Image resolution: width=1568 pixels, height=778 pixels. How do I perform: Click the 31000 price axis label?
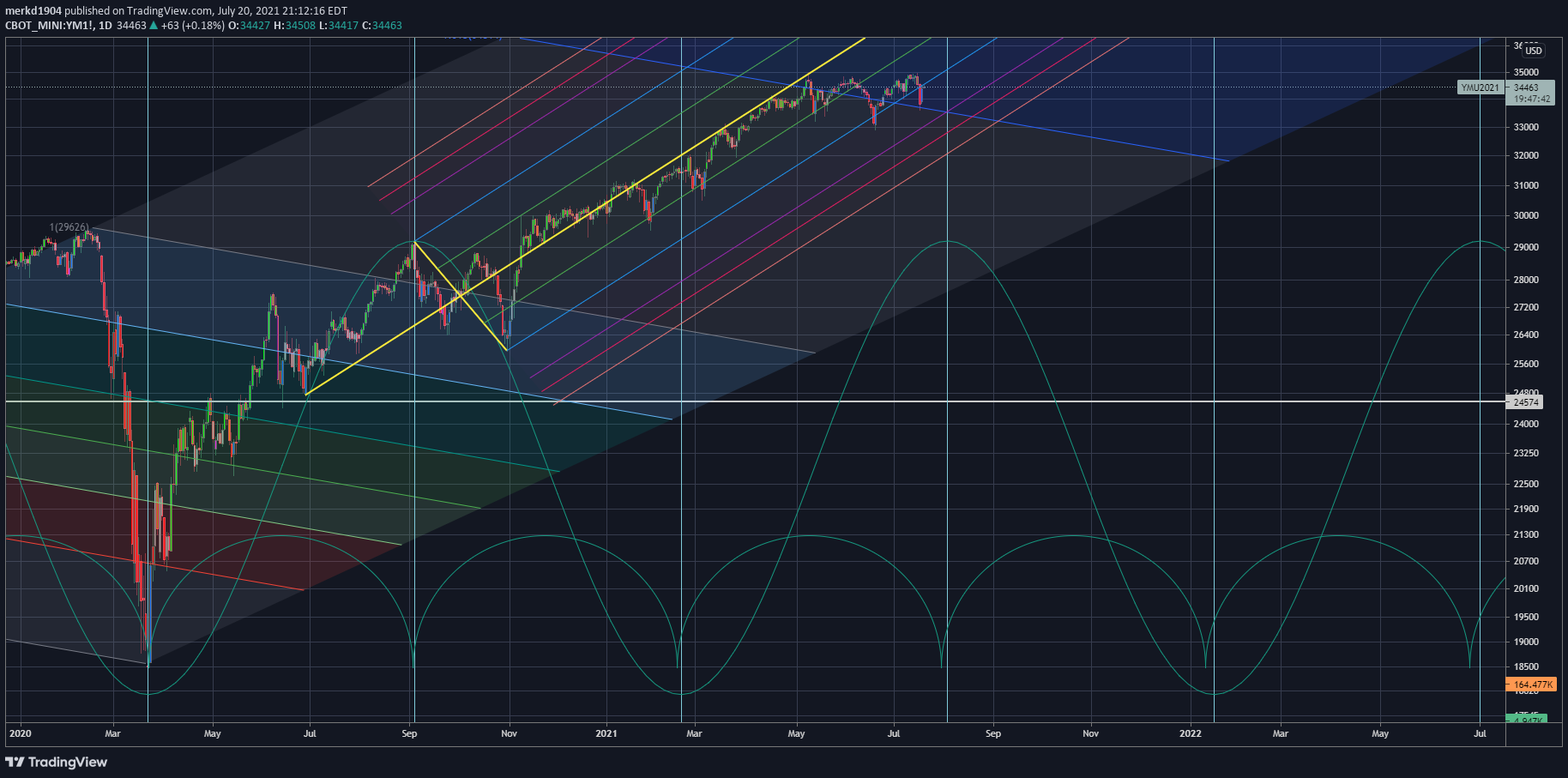[x=1526, y=185]
